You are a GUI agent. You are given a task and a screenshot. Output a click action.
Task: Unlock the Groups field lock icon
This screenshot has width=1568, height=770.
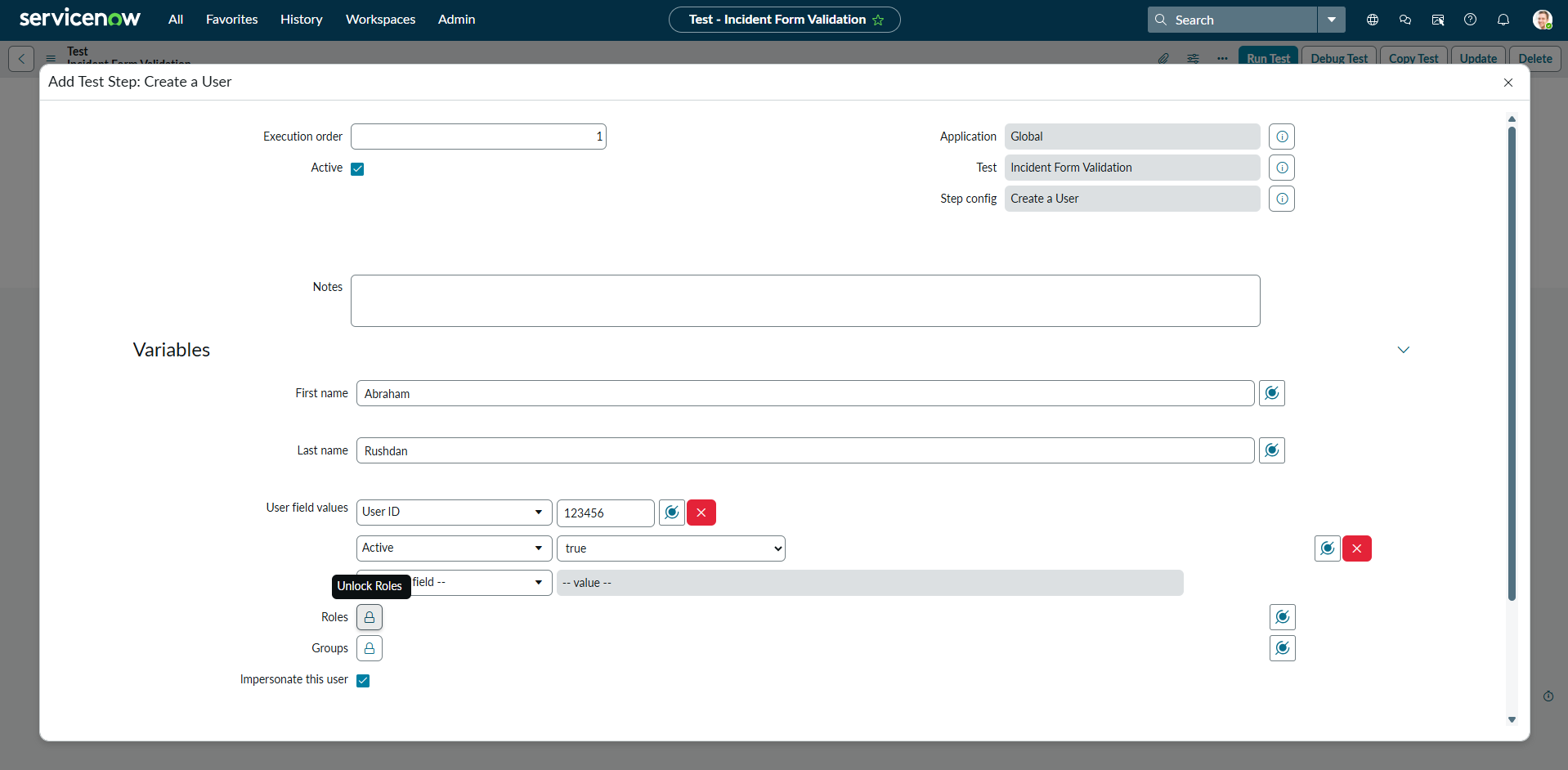pyautogui.click(x=370, y=648)
